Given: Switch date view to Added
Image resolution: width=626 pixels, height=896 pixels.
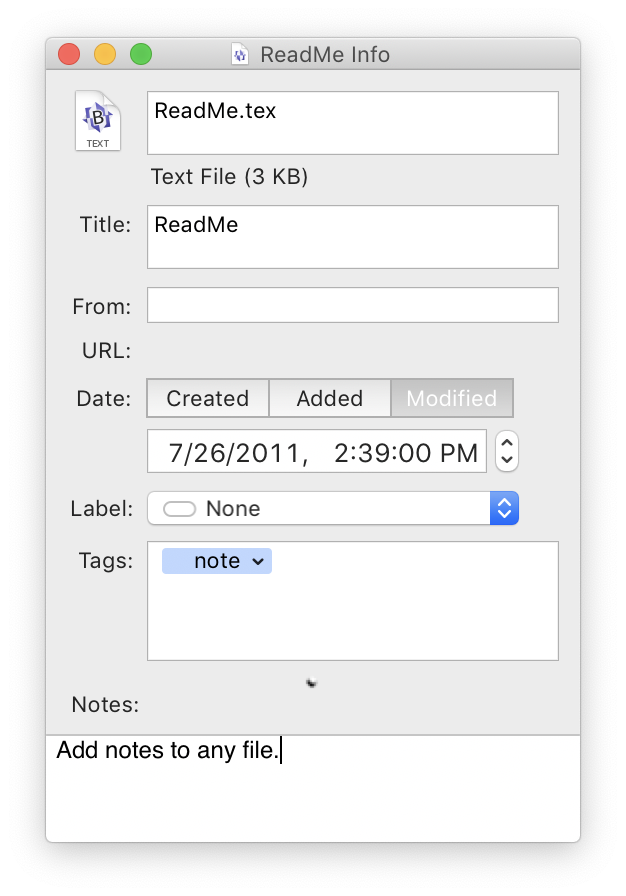Looking at the screenshot, I should [x=330, y=398].
